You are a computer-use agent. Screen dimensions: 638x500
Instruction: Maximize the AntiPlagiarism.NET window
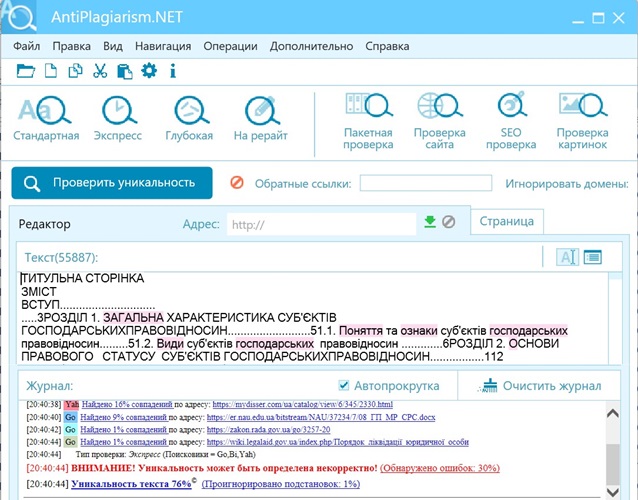[x=598, y=18]
